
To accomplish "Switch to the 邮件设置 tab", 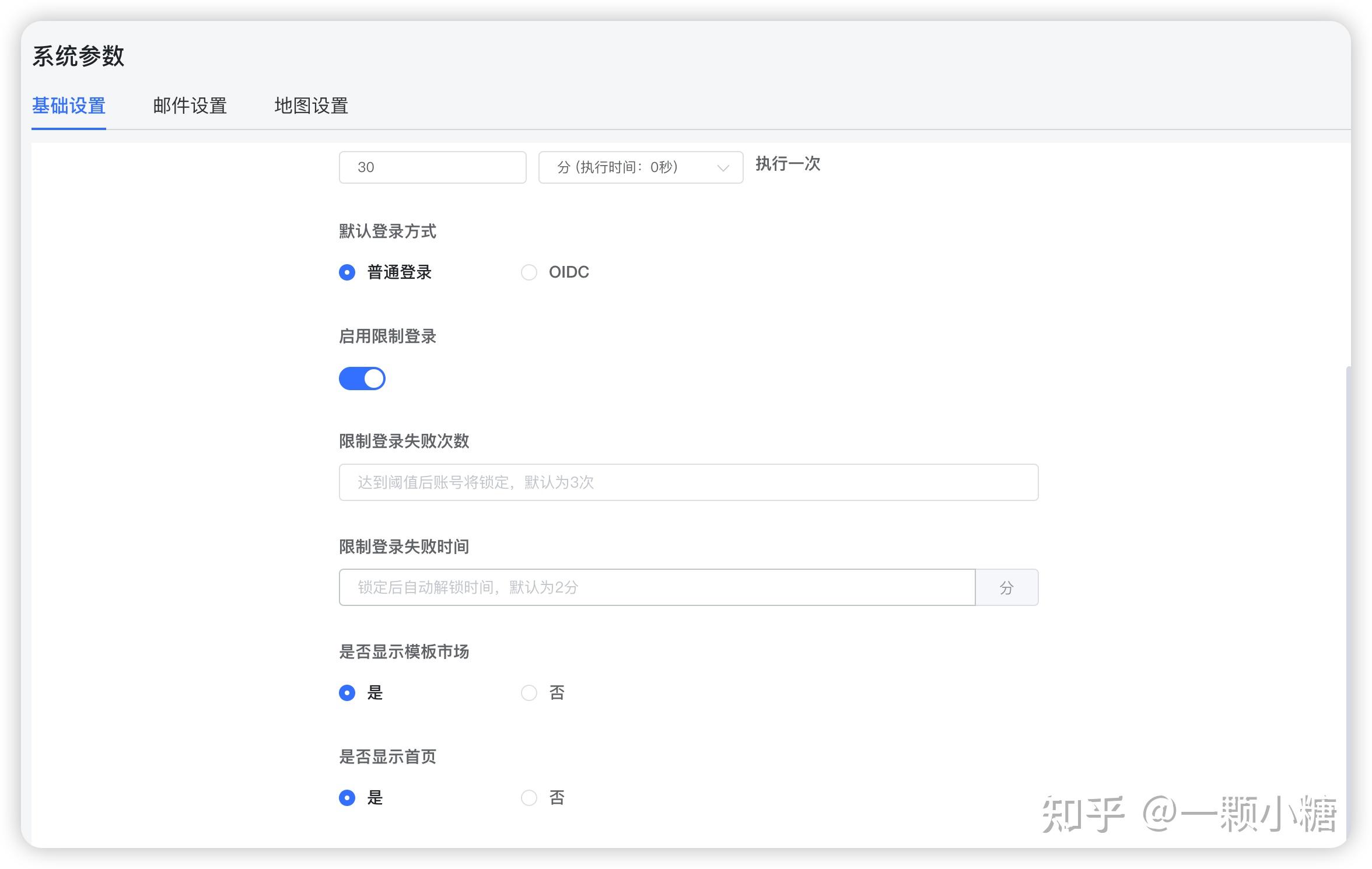I will click(x=190, y=106).
